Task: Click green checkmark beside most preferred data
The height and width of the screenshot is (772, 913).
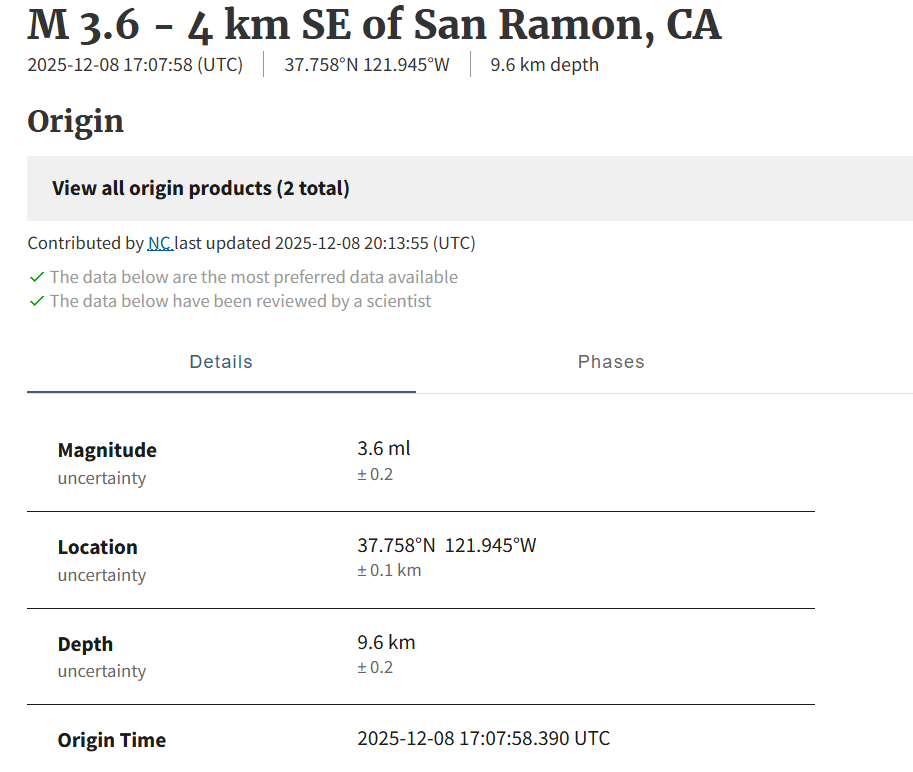Action: 37,277
